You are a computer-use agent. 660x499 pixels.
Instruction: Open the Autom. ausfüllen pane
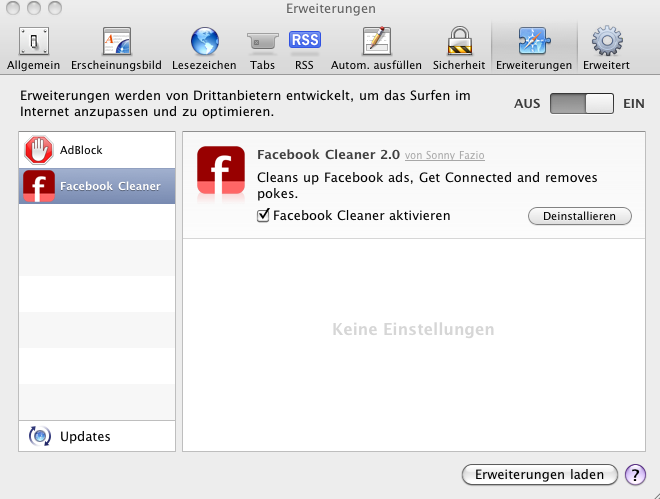click(x=376, y=48)
